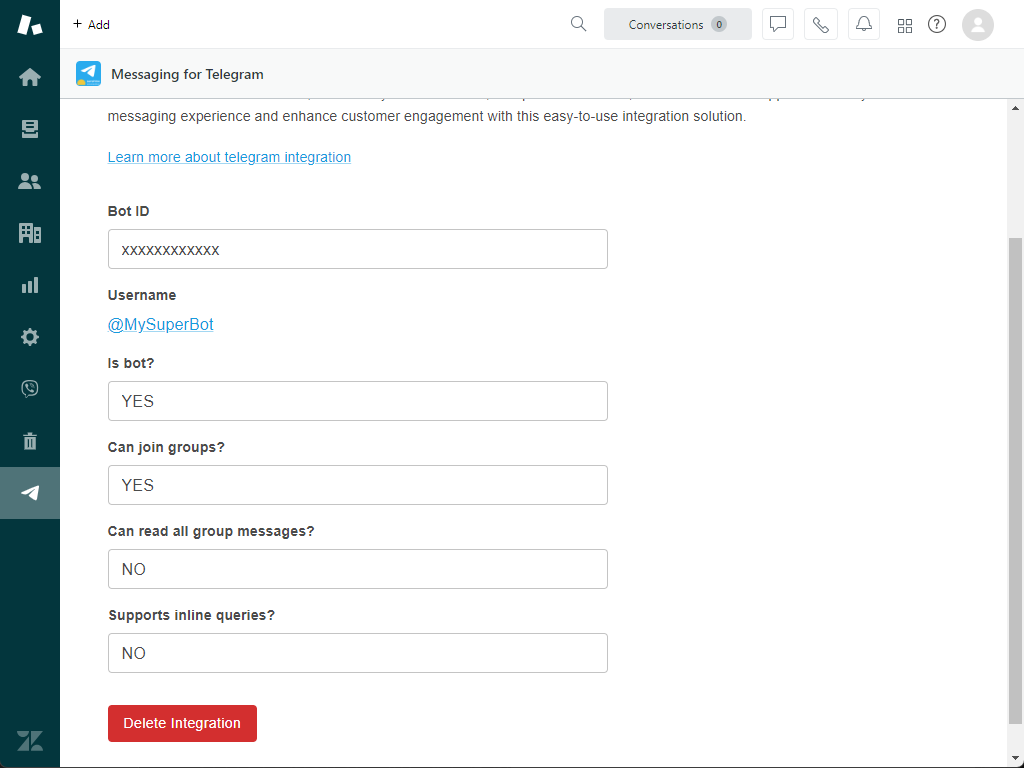1024x768 pixels.
Task: Open Views icon in the sidebar
Action: click(x=30, y=129)
